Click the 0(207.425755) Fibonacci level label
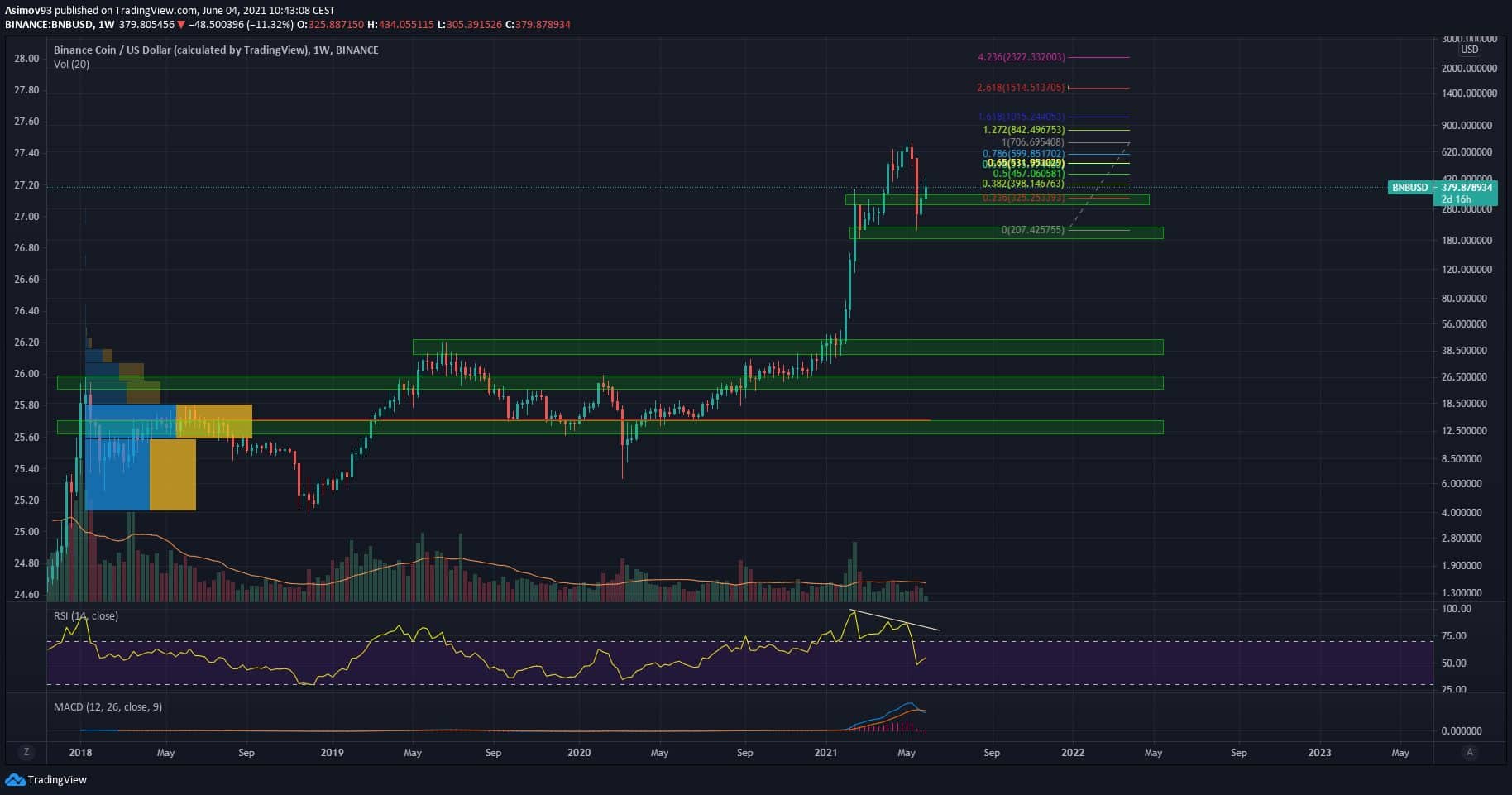Image resolution: width=1512 pixels, height=795 pixels. pos(1033,230)
